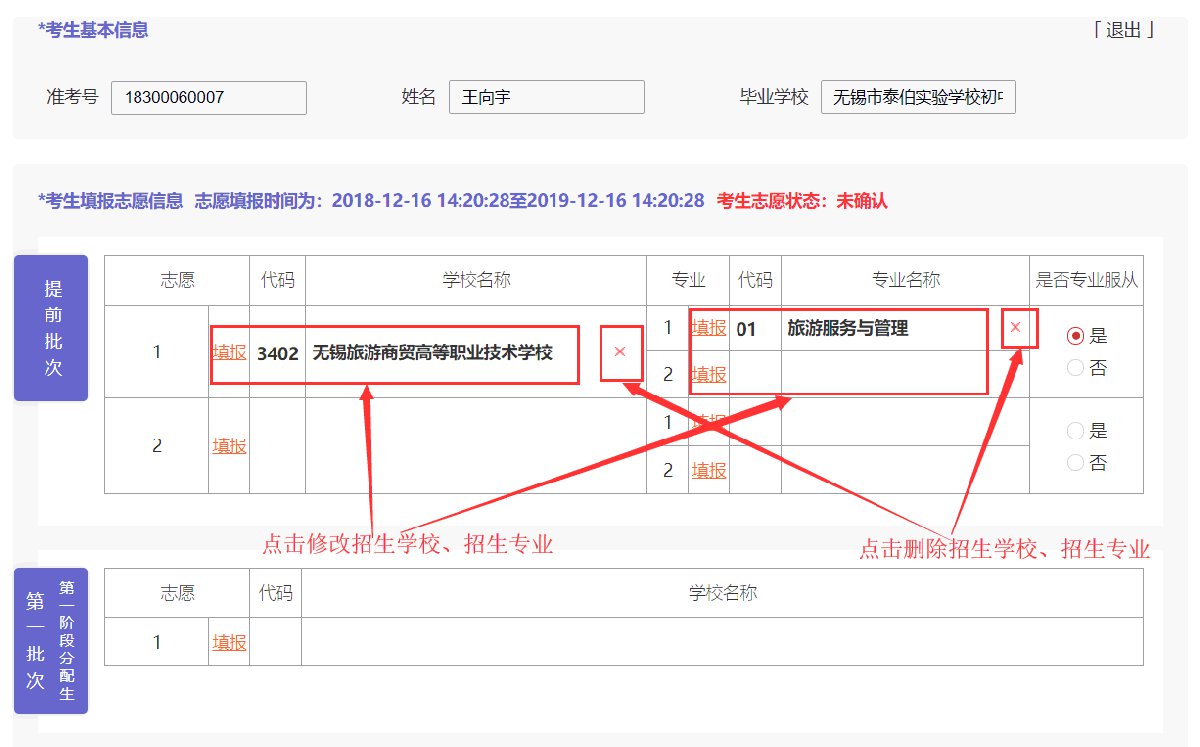Click 填报 for major 2 of choice 1
The width and height of the screenshot is (1200, 747).
pyautogui.click(x=709, y=374)
